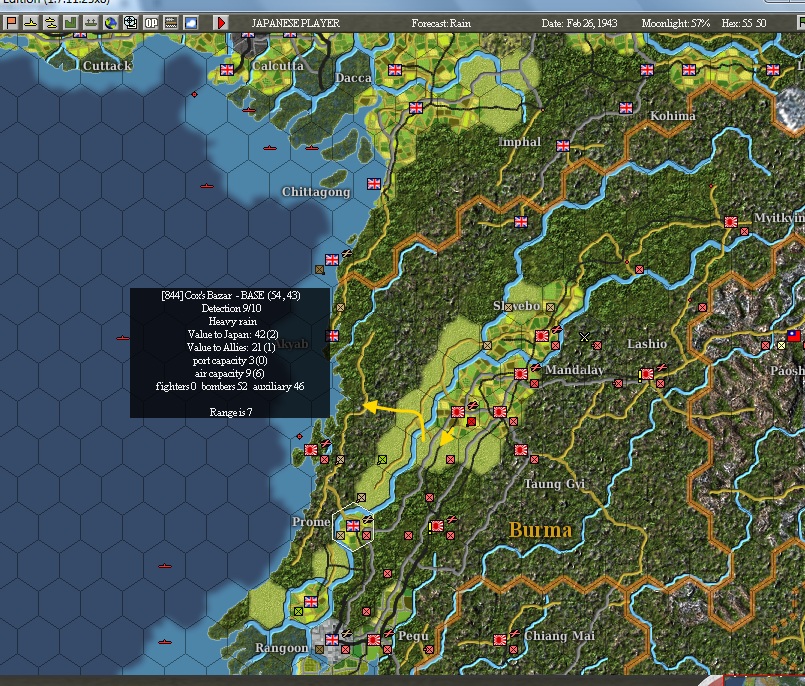Select the British base flag at Chittagong

374,184
